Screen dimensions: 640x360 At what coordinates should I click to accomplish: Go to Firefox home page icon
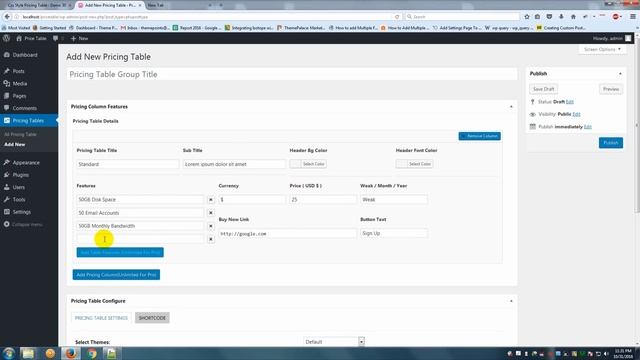click(573, 17)
